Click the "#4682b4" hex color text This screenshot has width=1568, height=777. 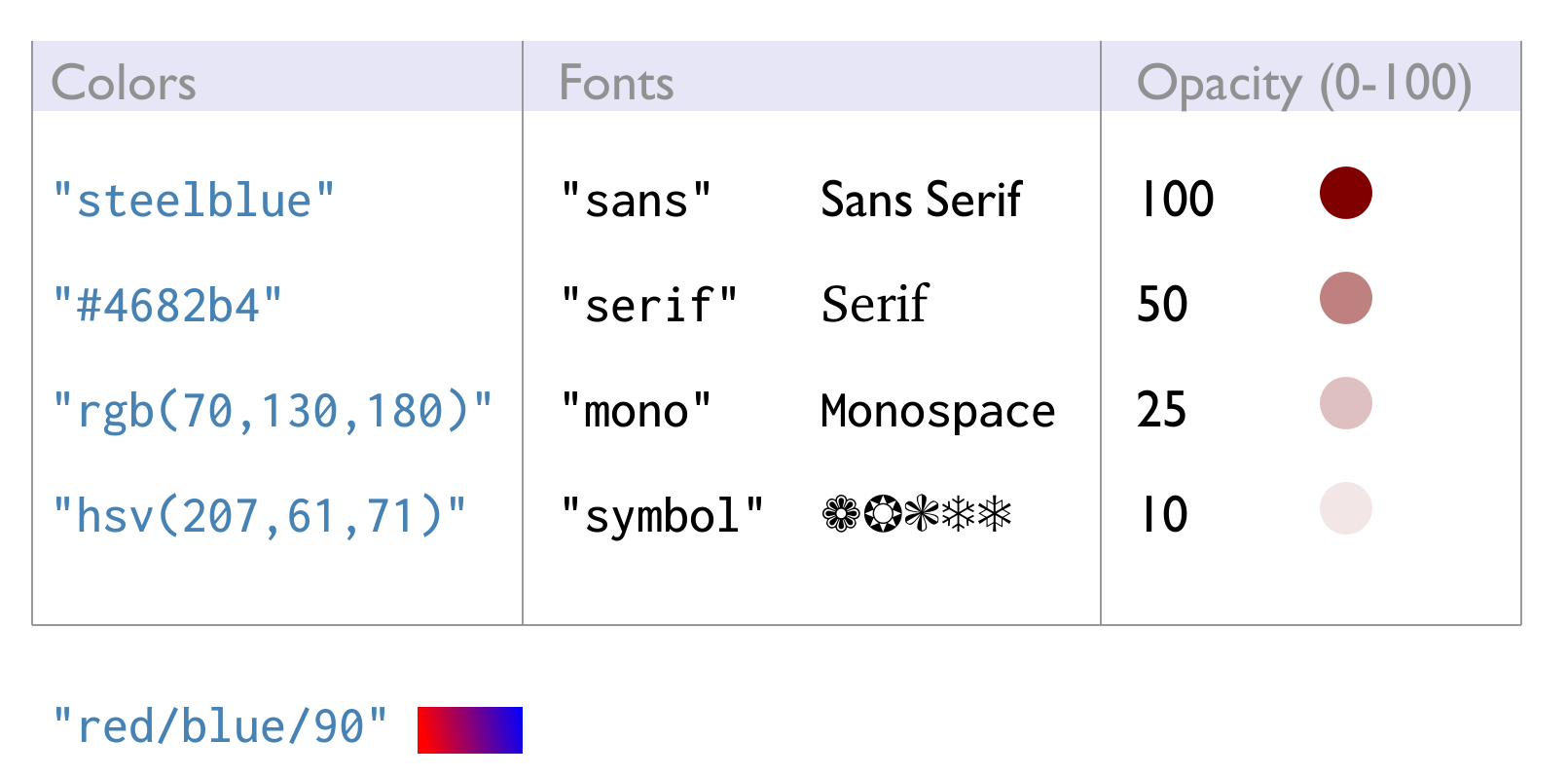click(167, 306)
